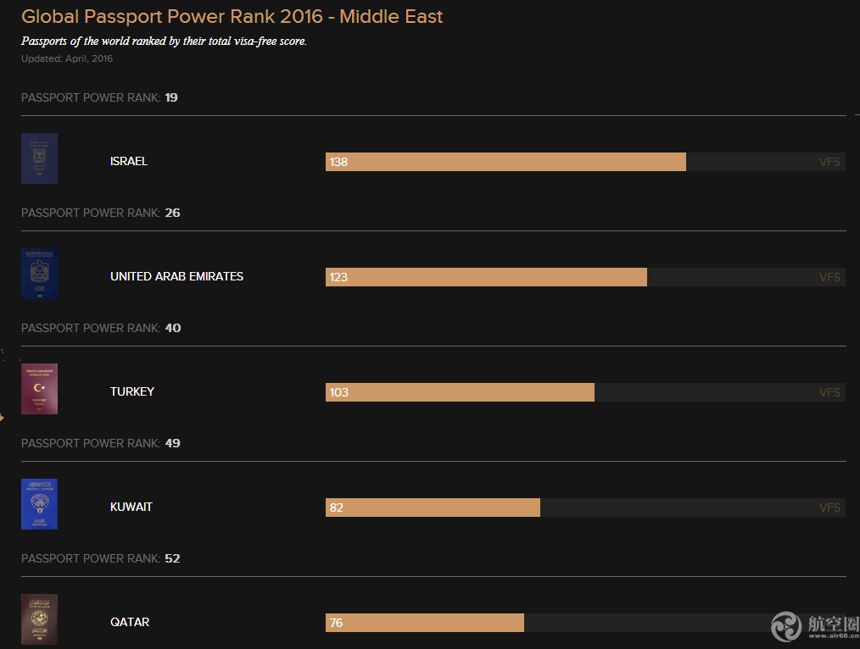The image size is (860, 649).
Task: Click the Turkey passport cover image
Action: click(39, 389)
